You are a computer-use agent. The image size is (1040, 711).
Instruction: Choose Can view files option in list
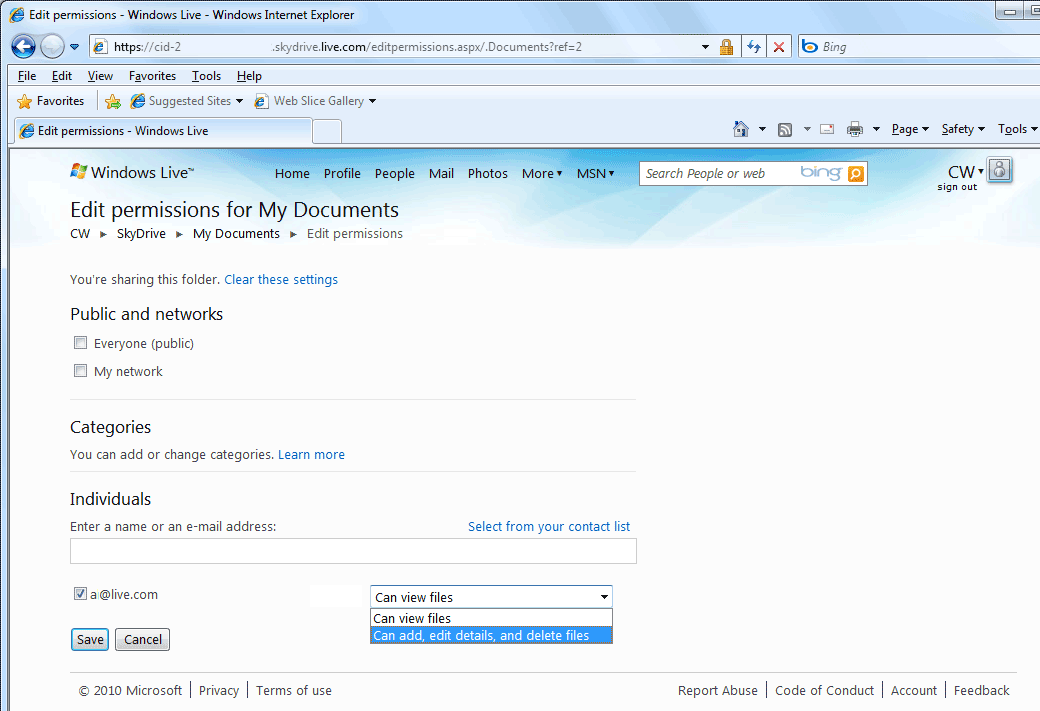tap(491, 618)
